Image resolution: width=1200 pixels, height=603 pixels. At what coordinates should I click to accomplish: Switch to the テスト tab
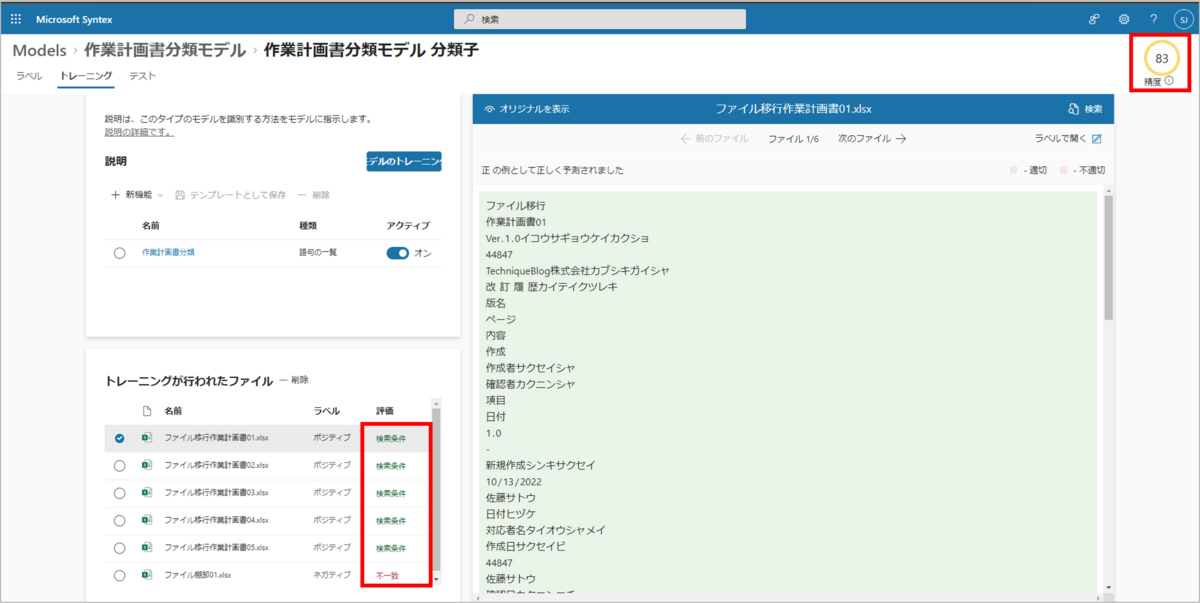[143, 76]
